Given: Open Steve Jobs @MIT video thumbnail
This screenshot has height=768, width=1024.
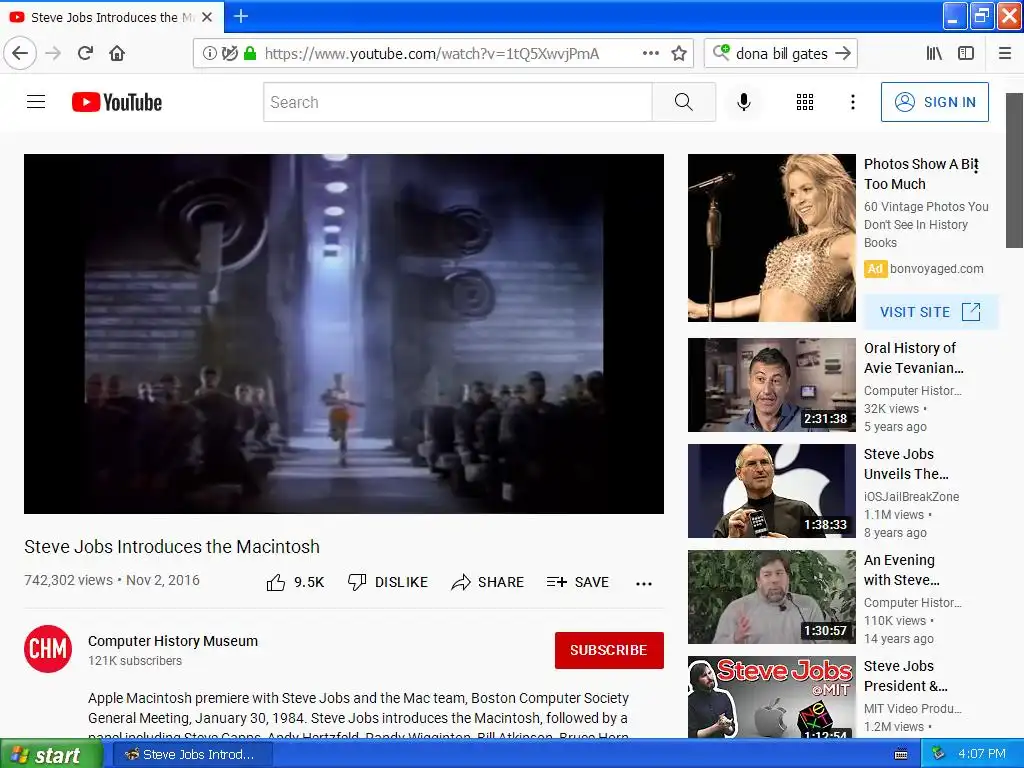Looking at the screenshot, I should click(771, 697).
